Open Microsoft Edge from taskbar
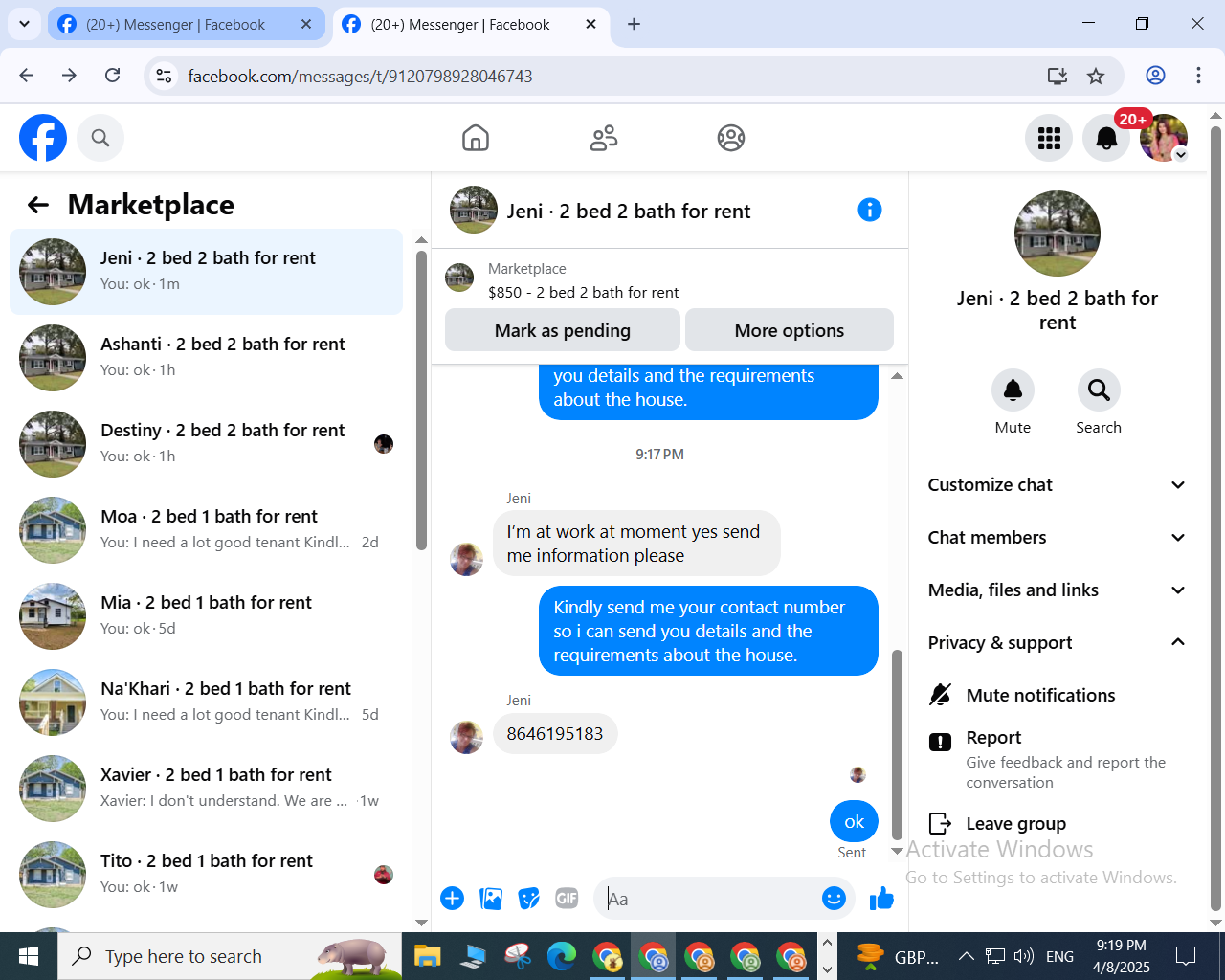Screen dimensions: 1225x980 click(x=561, y=956)
